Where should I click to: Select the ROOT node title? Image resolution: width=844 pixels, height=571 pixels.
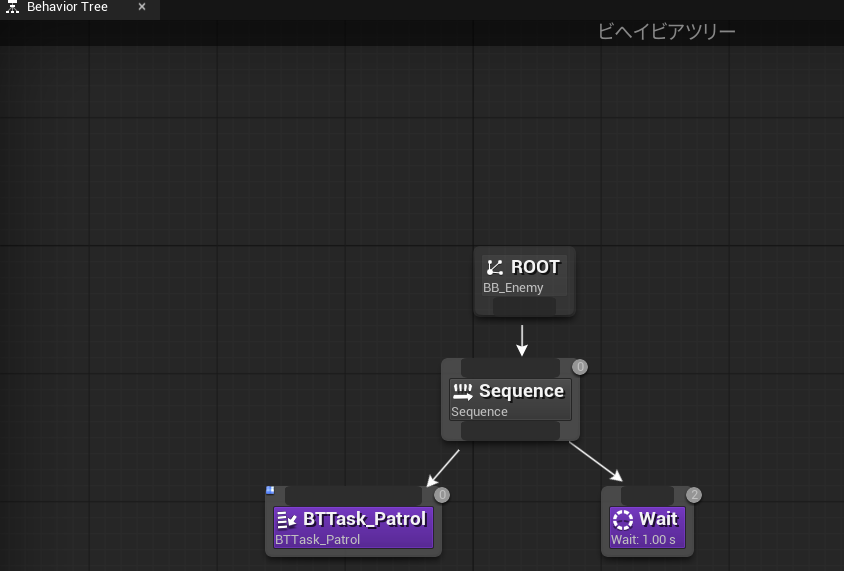pos(536,267)
